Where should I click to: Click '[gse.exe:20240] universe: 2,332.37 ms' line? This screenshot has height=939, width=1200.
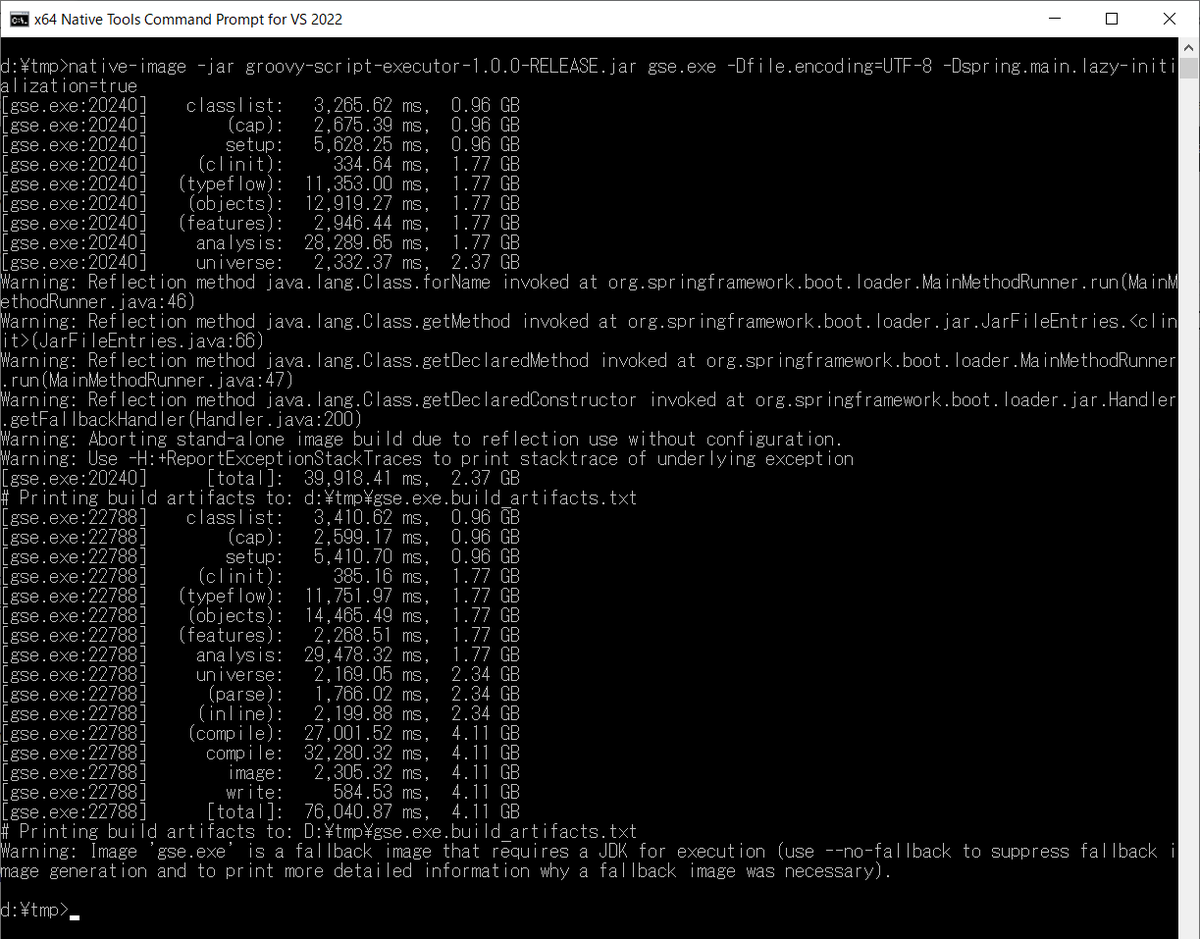click(x=261, y=263)
